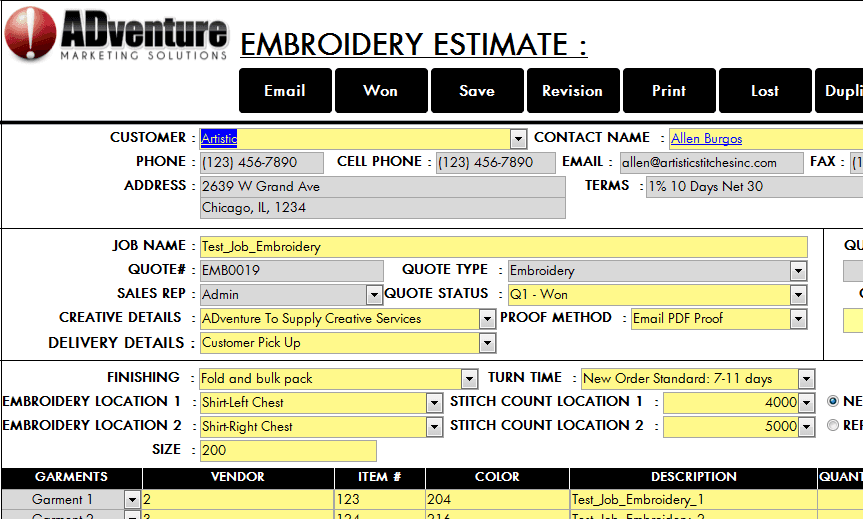The width and height of the screenshot is (863, 519).
Task: Select the first radio button beside stitch count 4000
Action: coord(833,401)
